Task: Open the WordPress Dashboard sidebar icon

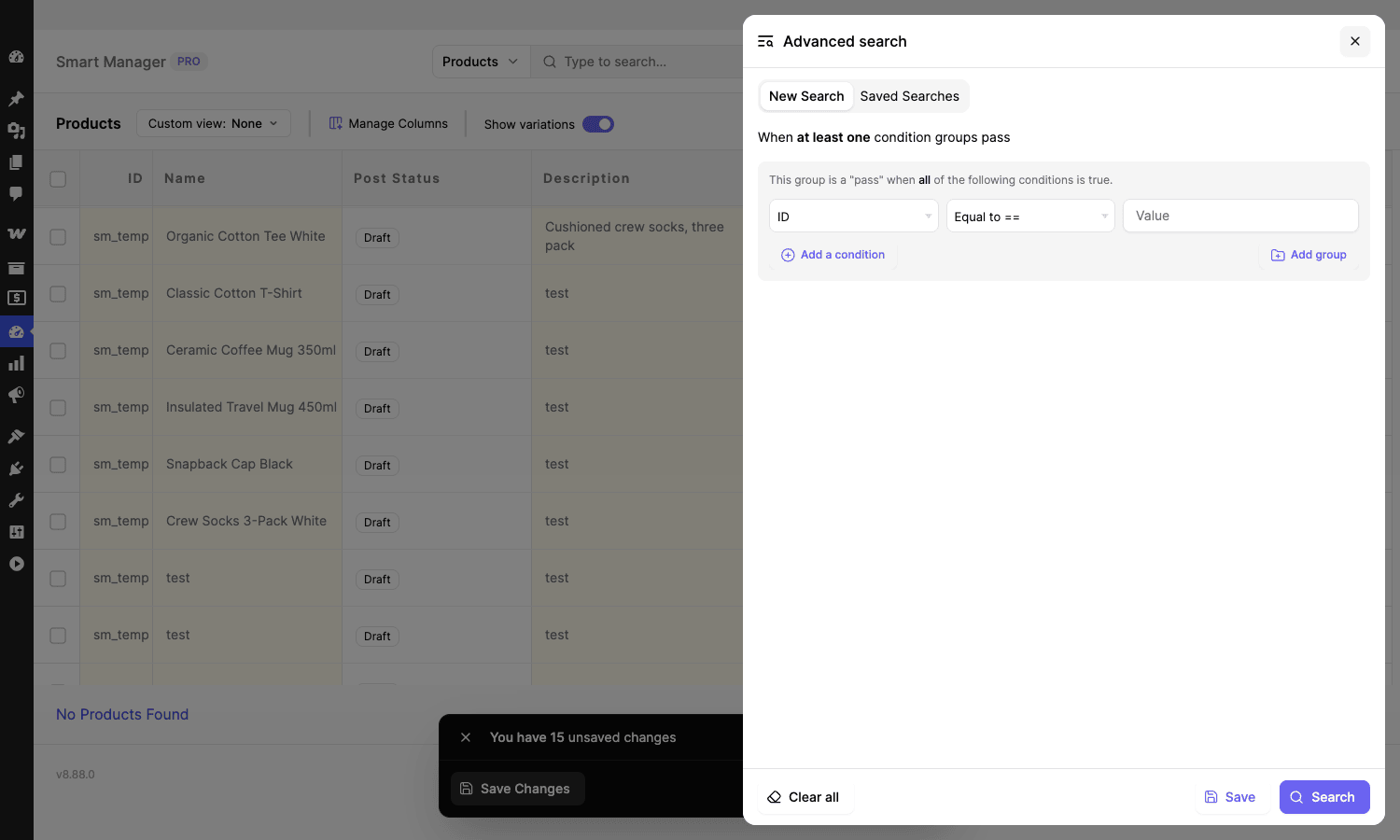Action: (16, 57)
